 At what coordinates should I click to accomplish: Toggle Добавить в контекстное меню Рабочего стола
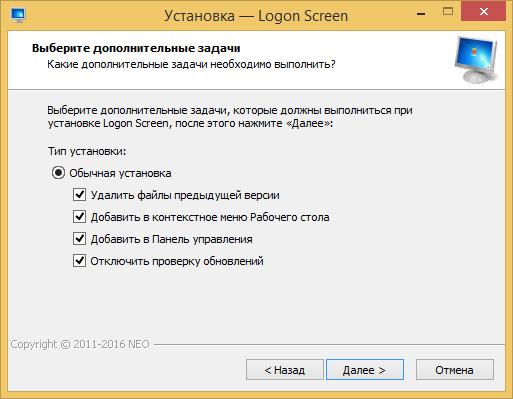(x=79, y=217)
